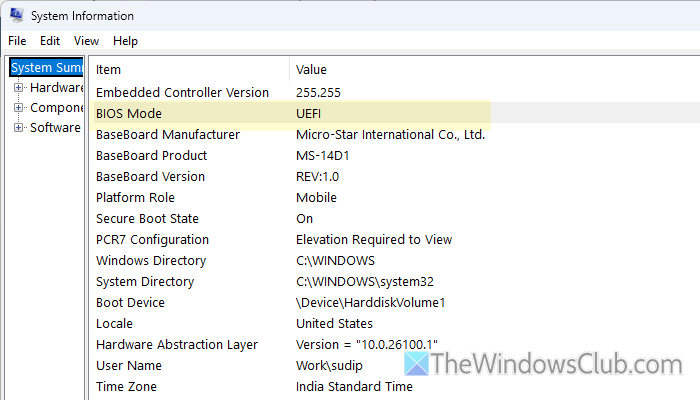Screen dimensions: 700x400
Task: Select Secure Boot State row
Action: click(x=395, y=218)
